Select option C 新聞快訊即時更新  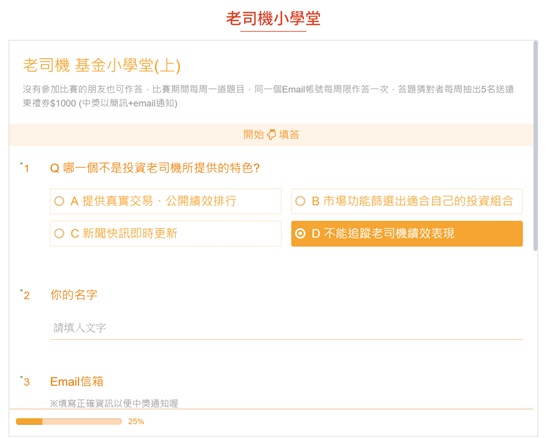coord(166,233)
